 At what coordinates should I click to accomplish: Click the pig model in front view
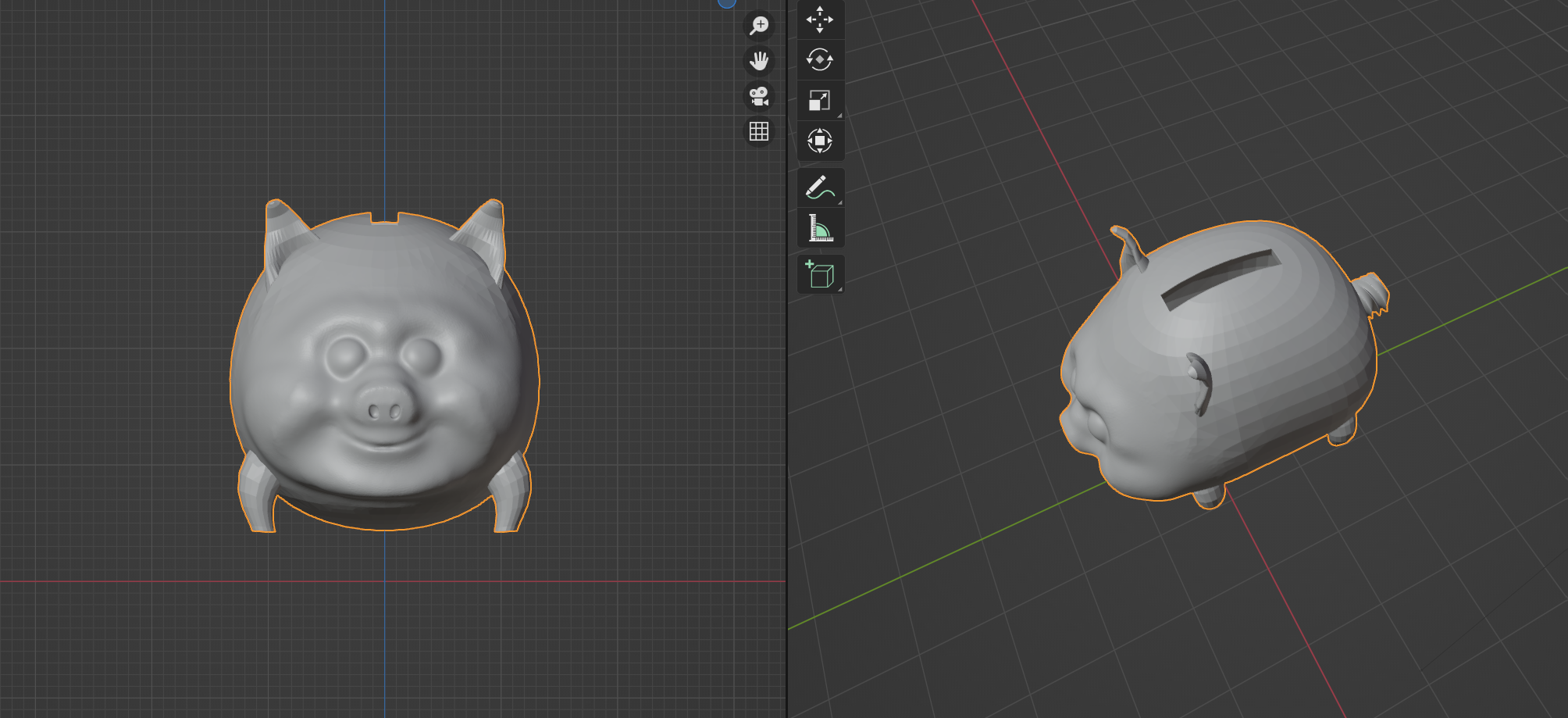[384, 367]
